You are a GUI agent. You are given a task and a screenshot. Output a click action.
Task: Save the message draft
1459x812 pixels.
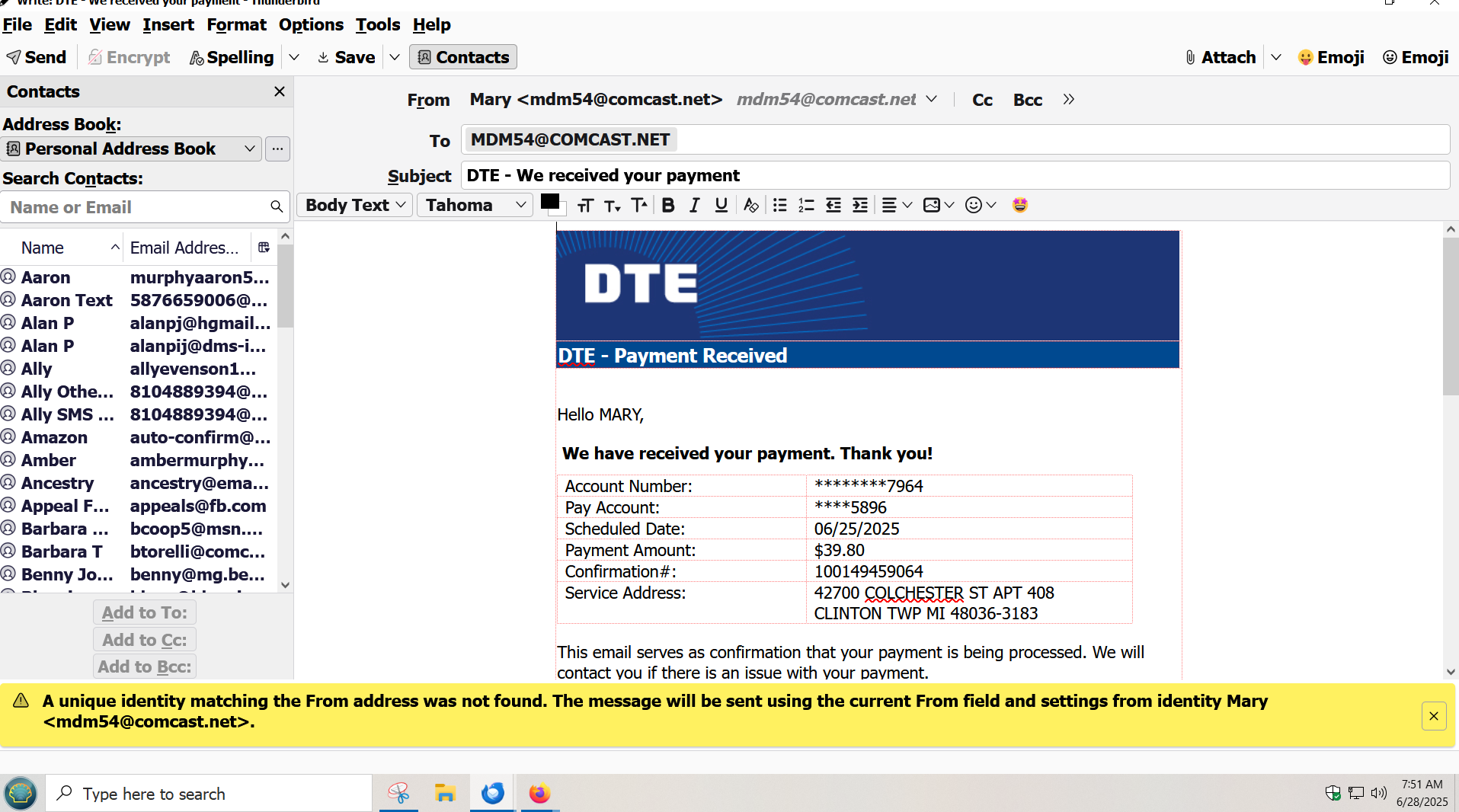point(346,57)
